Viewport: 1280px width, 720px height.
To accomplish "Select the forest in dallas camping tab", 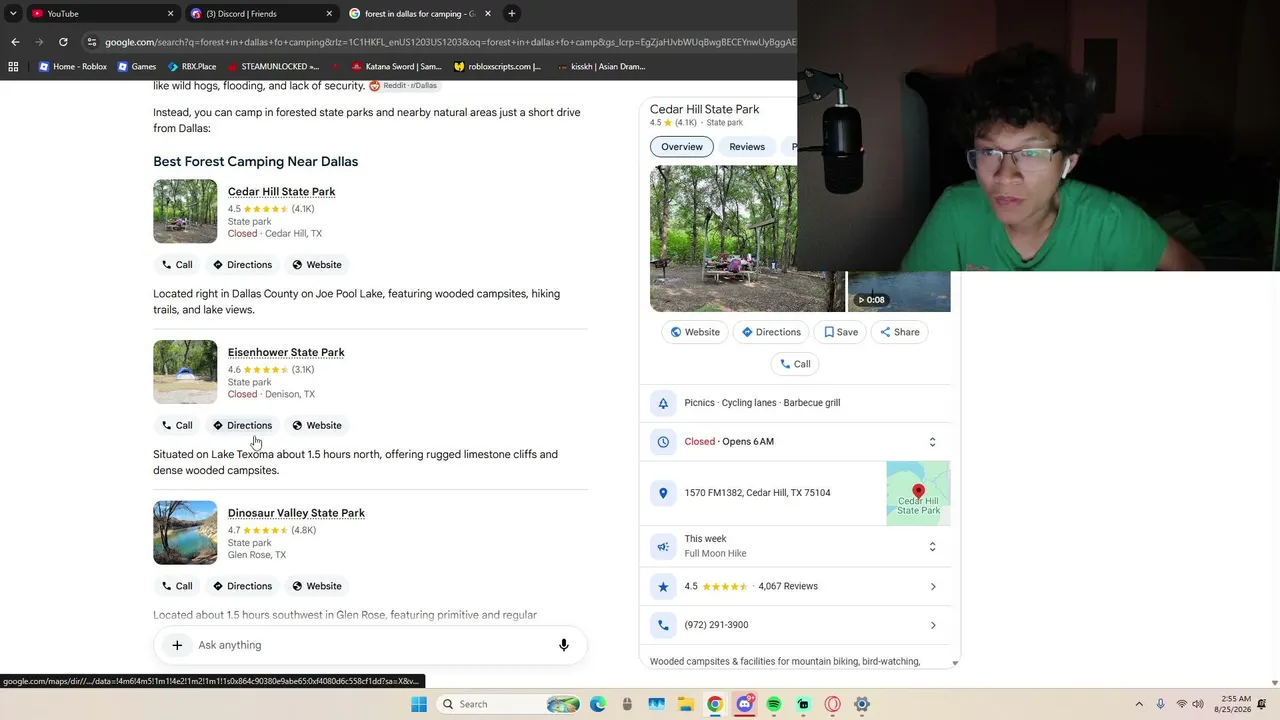I will (x=420, y=14).
